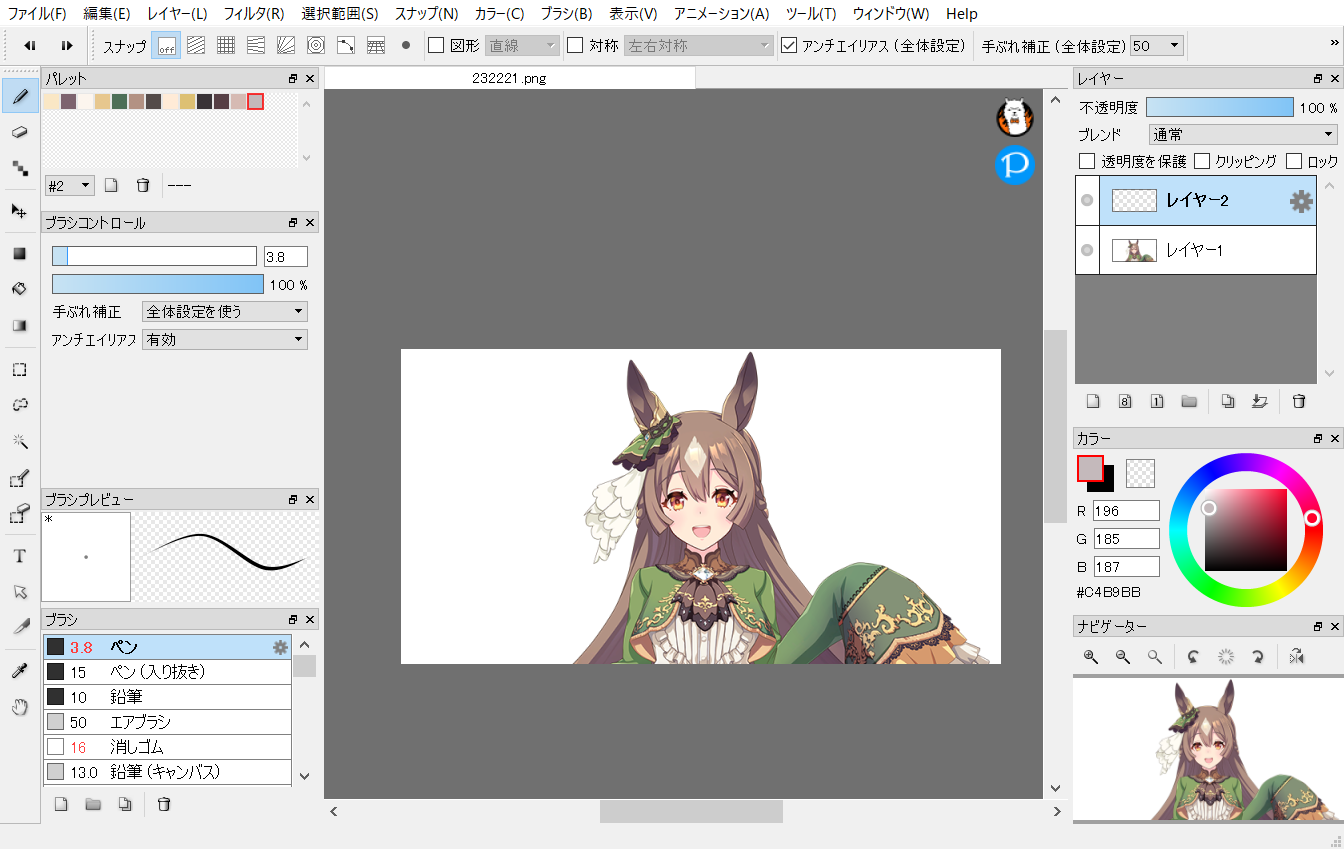Choose the Eyedropper color picker tool
Screen dimensions: 1344x849
(x=19, y=672)
